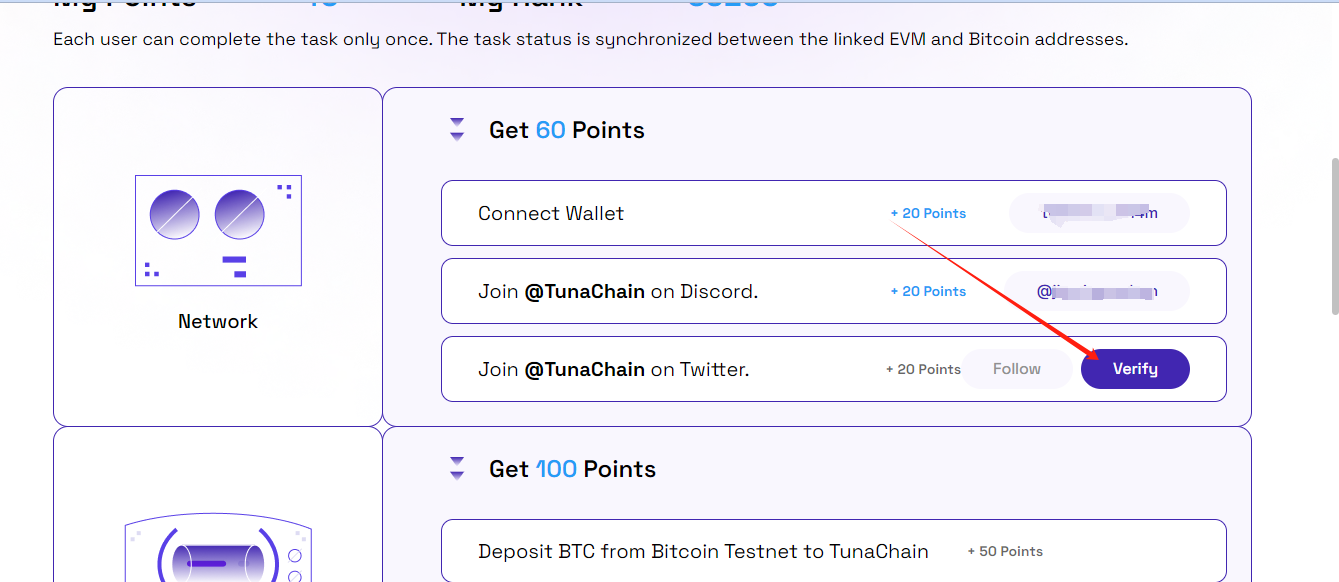Click the Get 60 Points heading
The image size is (1339, 582).
click(566, 130)
